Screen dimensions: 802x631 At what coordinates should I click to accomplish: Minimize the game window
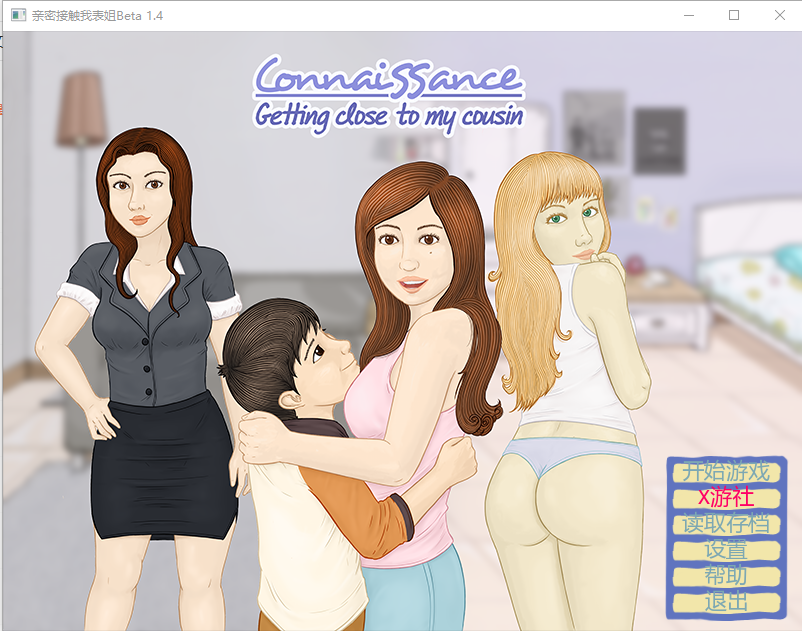(x=687, y=15)
